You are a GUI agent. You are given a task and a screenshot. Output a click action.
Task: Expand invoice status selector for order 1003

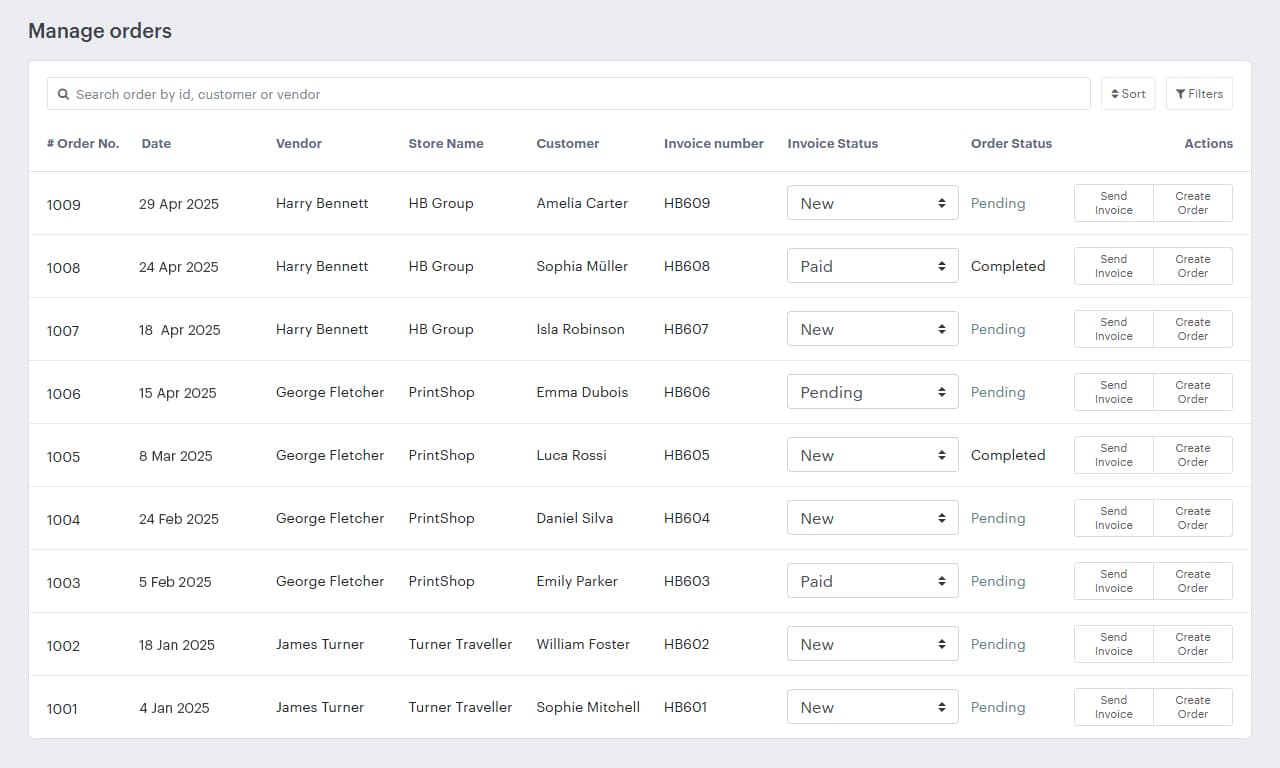tap(871, 581)
